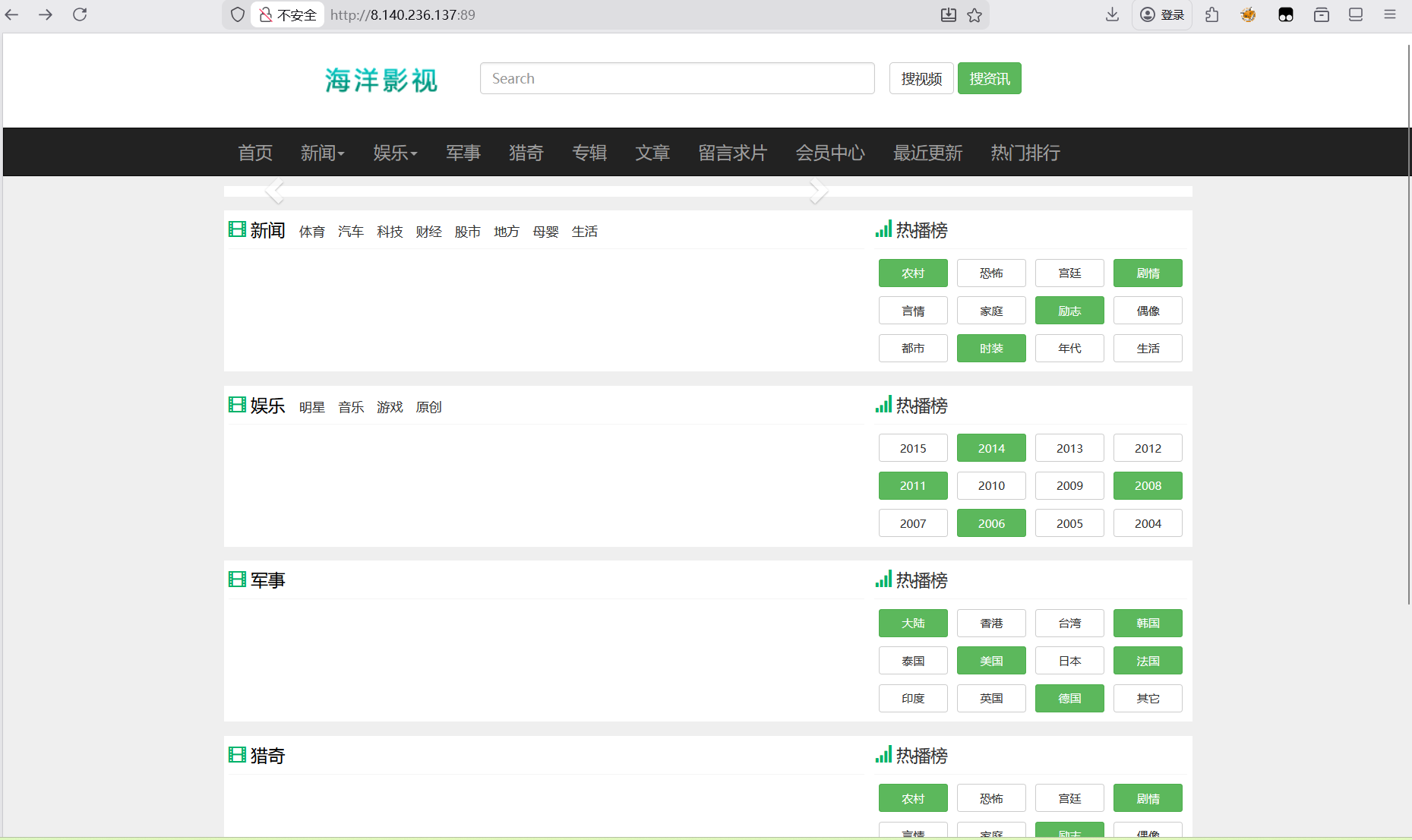Bookmark page with the star icon

pos(975,15)
